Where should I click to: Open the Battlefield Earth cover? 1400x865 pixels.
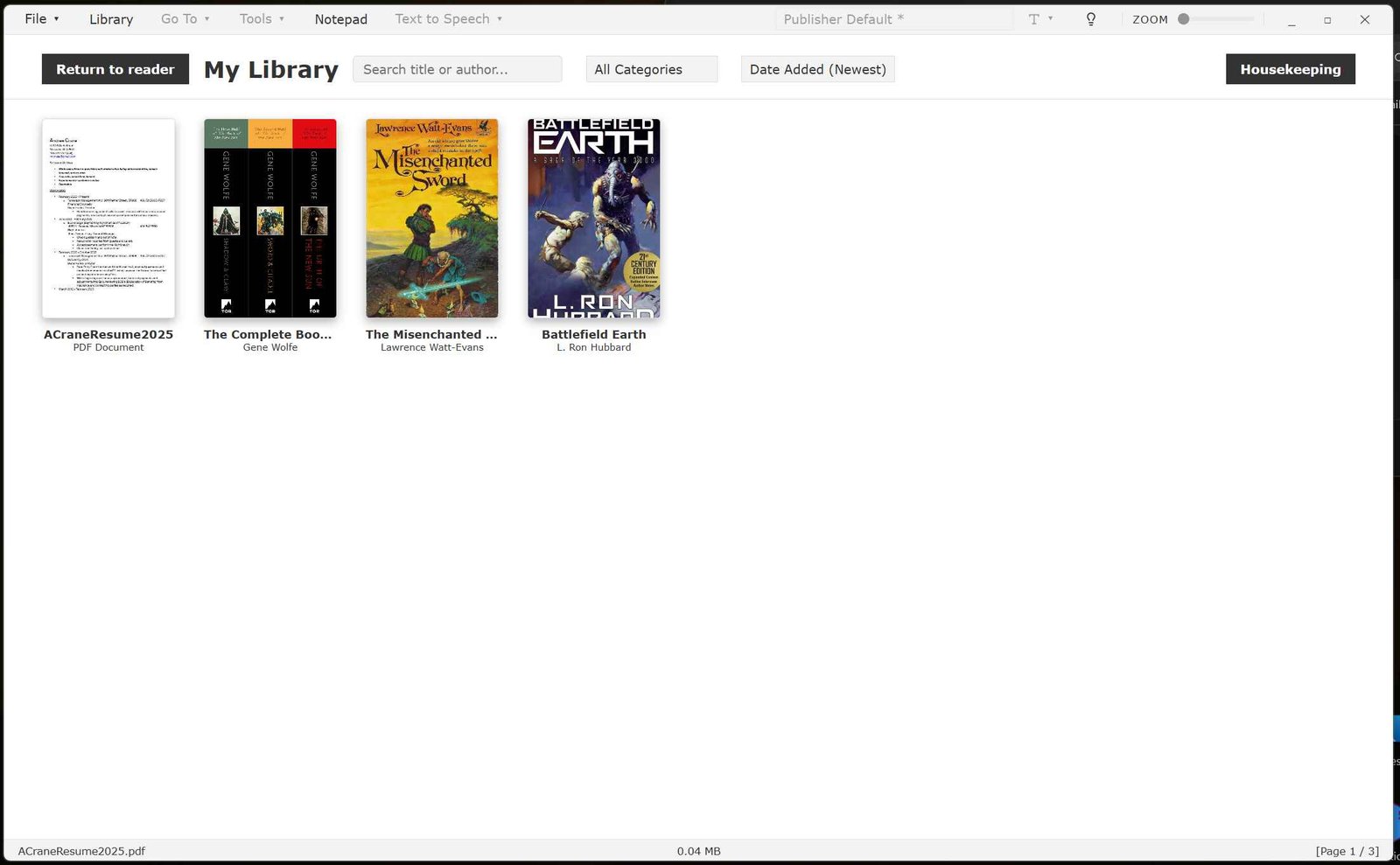coord(594,218)
